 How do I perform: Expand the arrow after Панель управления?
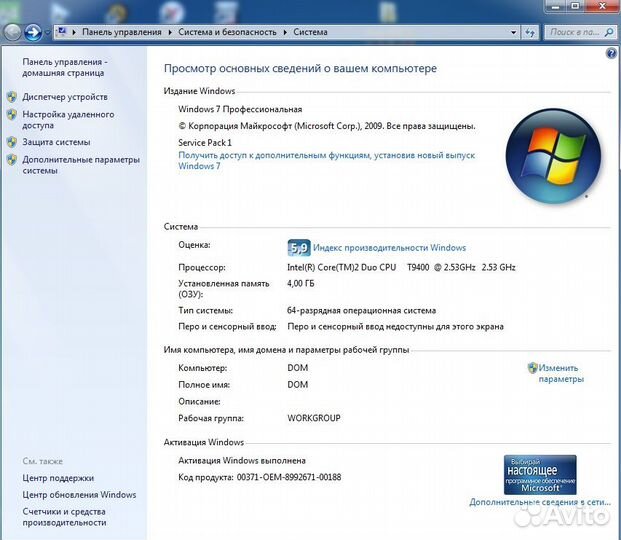tap(170, 32)
